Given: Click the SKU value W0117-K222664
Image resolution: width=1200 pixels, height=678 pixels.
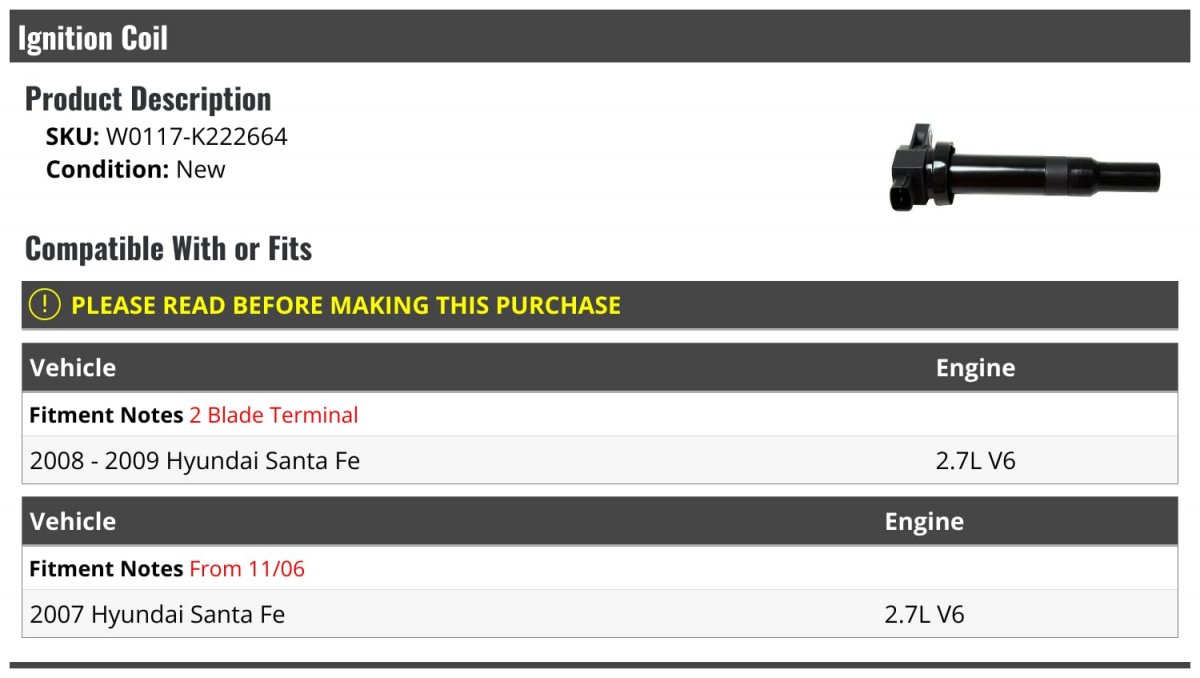Looking at the screenshot, I should 196,137.
